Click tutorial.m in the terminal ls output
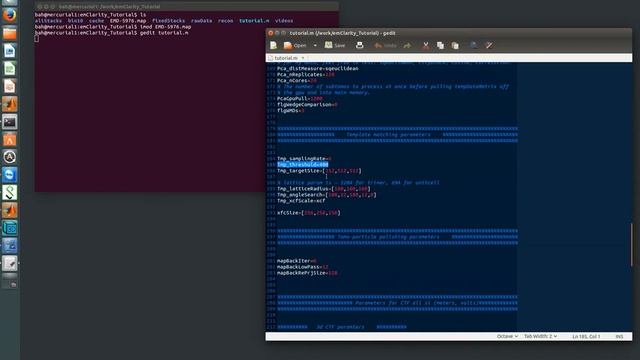This screenshot has height=360, width=640. tap(254, 21)
